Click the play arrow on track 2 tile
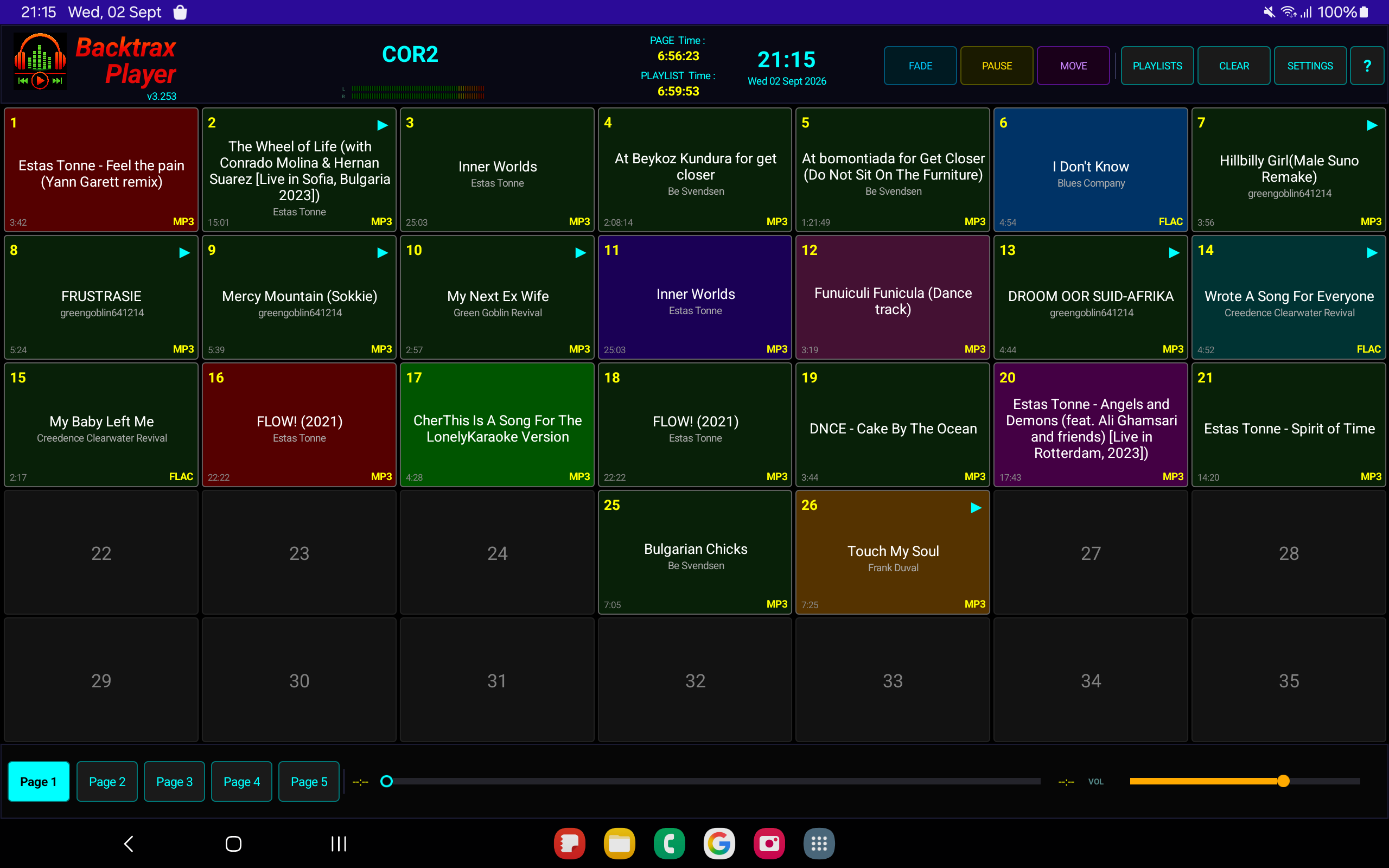 point(383,125)
